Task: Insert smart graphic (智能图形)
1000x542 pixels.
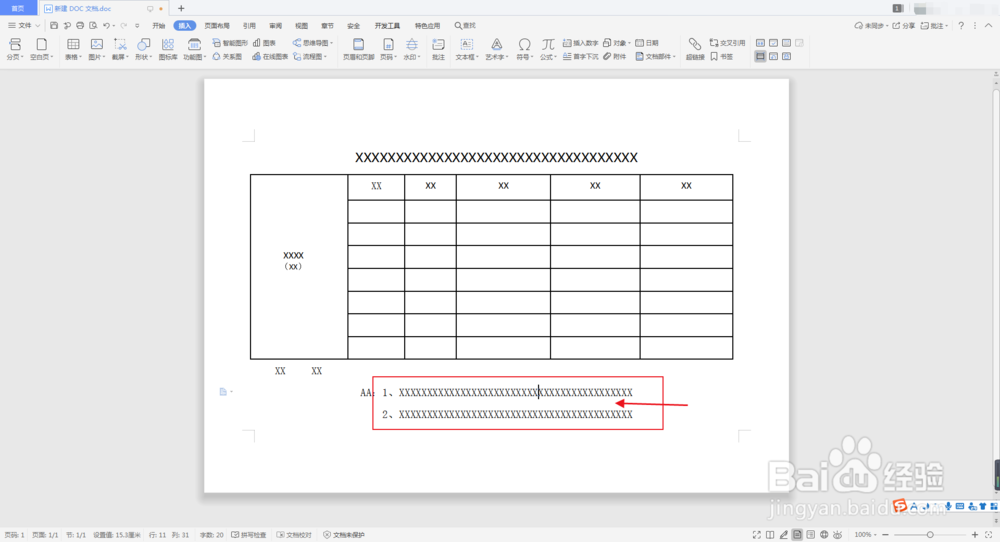Action: pyautogui.click(x=230, y=43)
